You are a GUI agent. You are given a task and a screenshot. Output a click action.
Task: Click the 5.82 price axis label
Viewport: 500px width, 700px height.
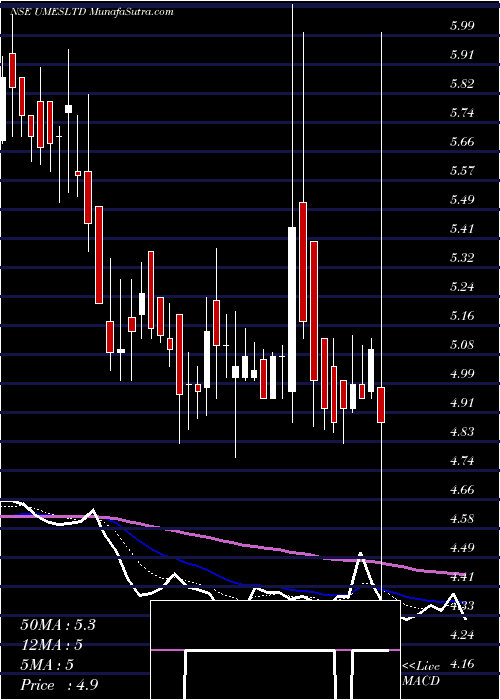[x=462, y=84]
